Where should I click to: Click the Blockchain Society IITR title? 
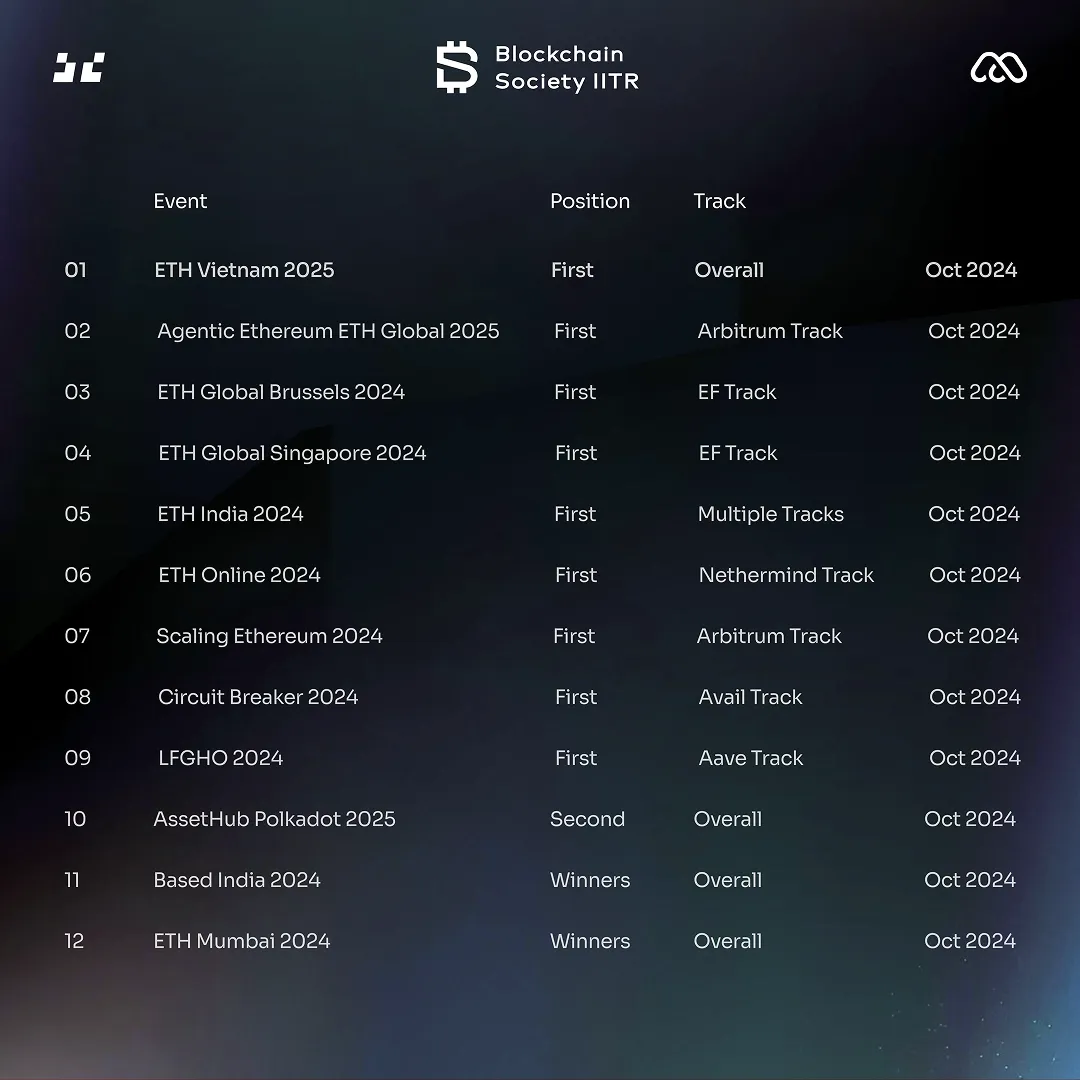(x=567, y=68)
